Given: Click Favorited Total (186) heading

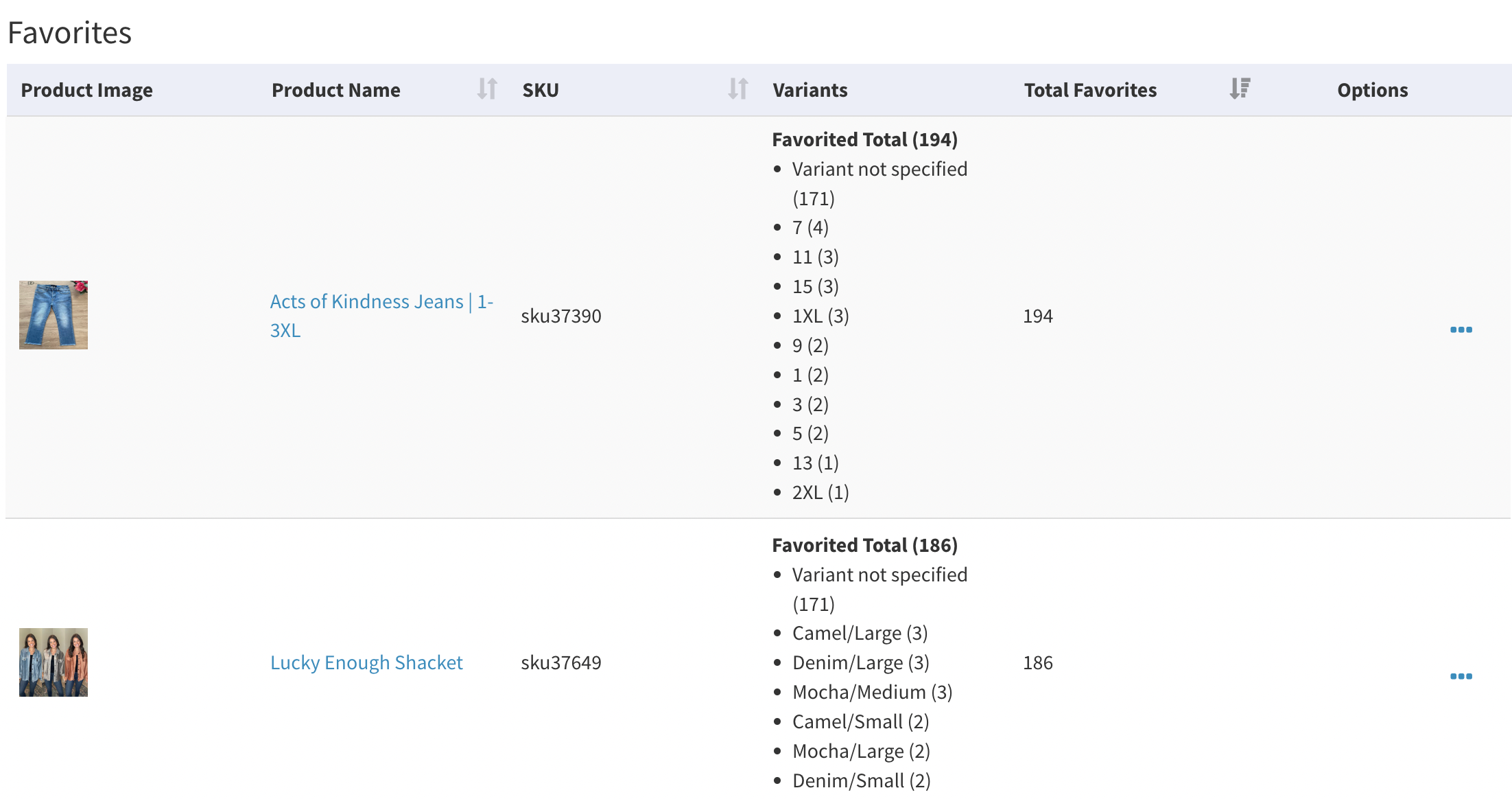Looking at the screenshot, I should pyautogui.click(x=864, y=546).
